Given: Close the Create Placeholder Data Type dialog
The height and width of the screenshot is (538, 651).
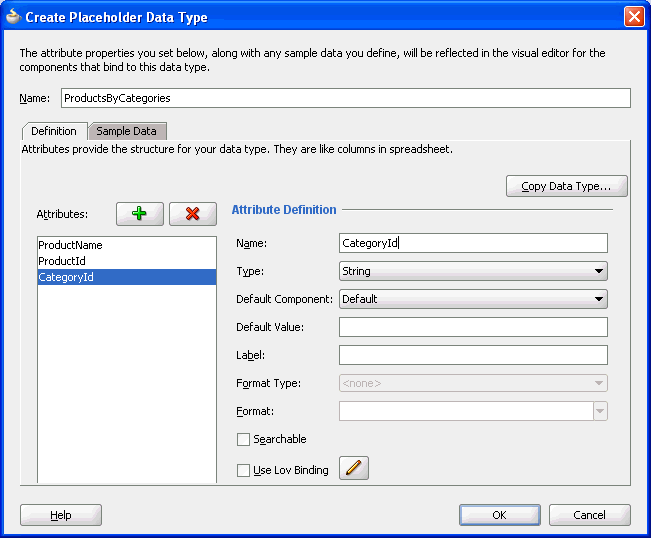Looking at the screenshot, I should pyautogui.click(x=634, y=17).
